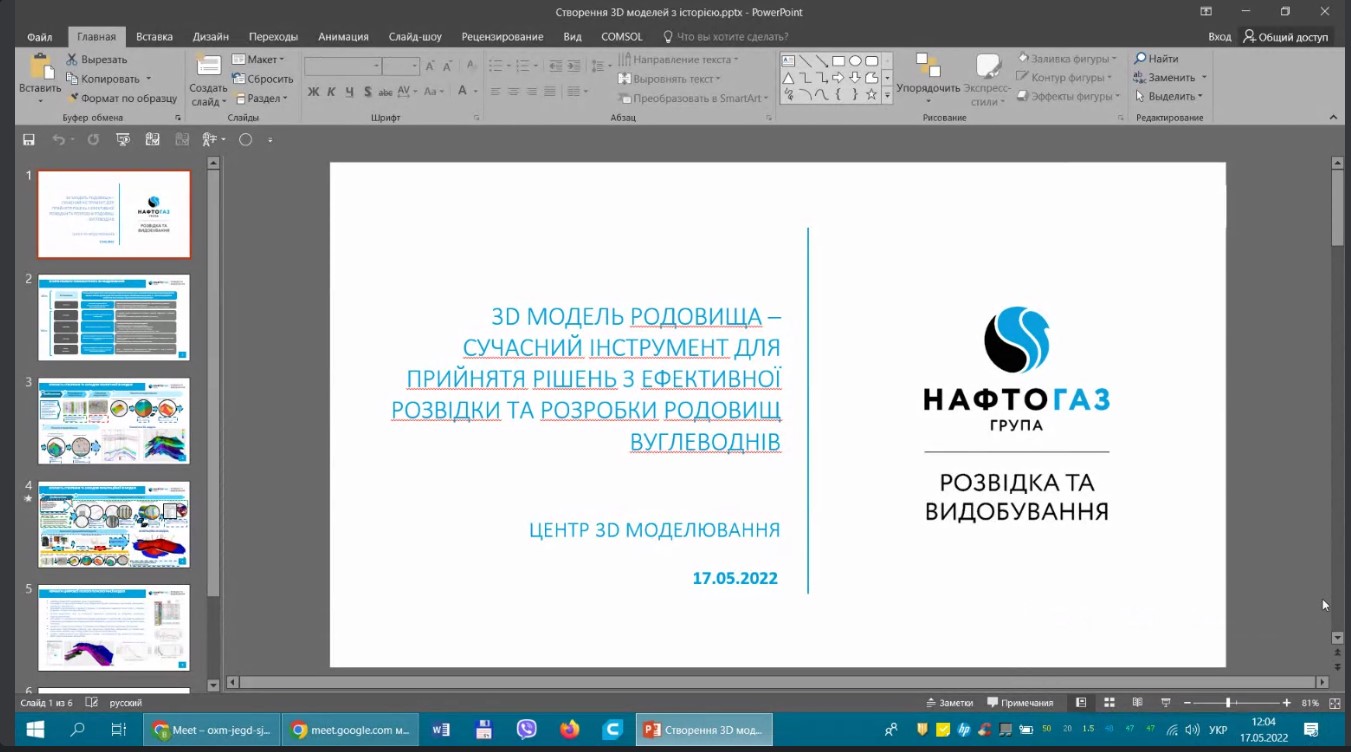Toggle underline formatting (Ч)

point(349,91)
